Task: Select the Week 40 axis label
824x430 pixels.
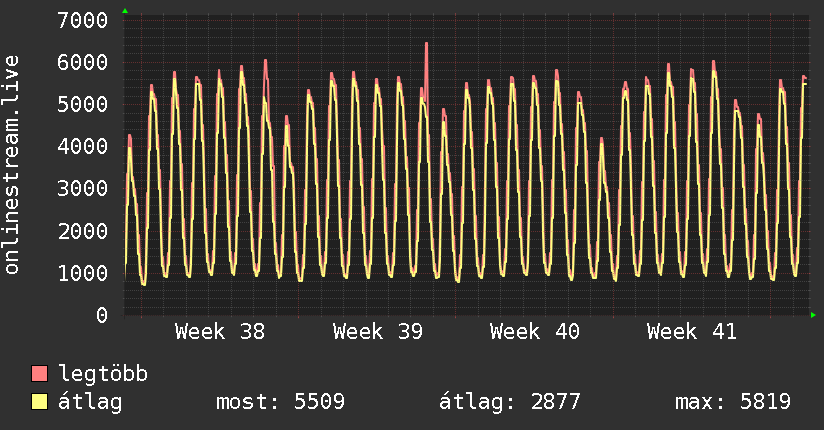Action: [x=535, y=332]
